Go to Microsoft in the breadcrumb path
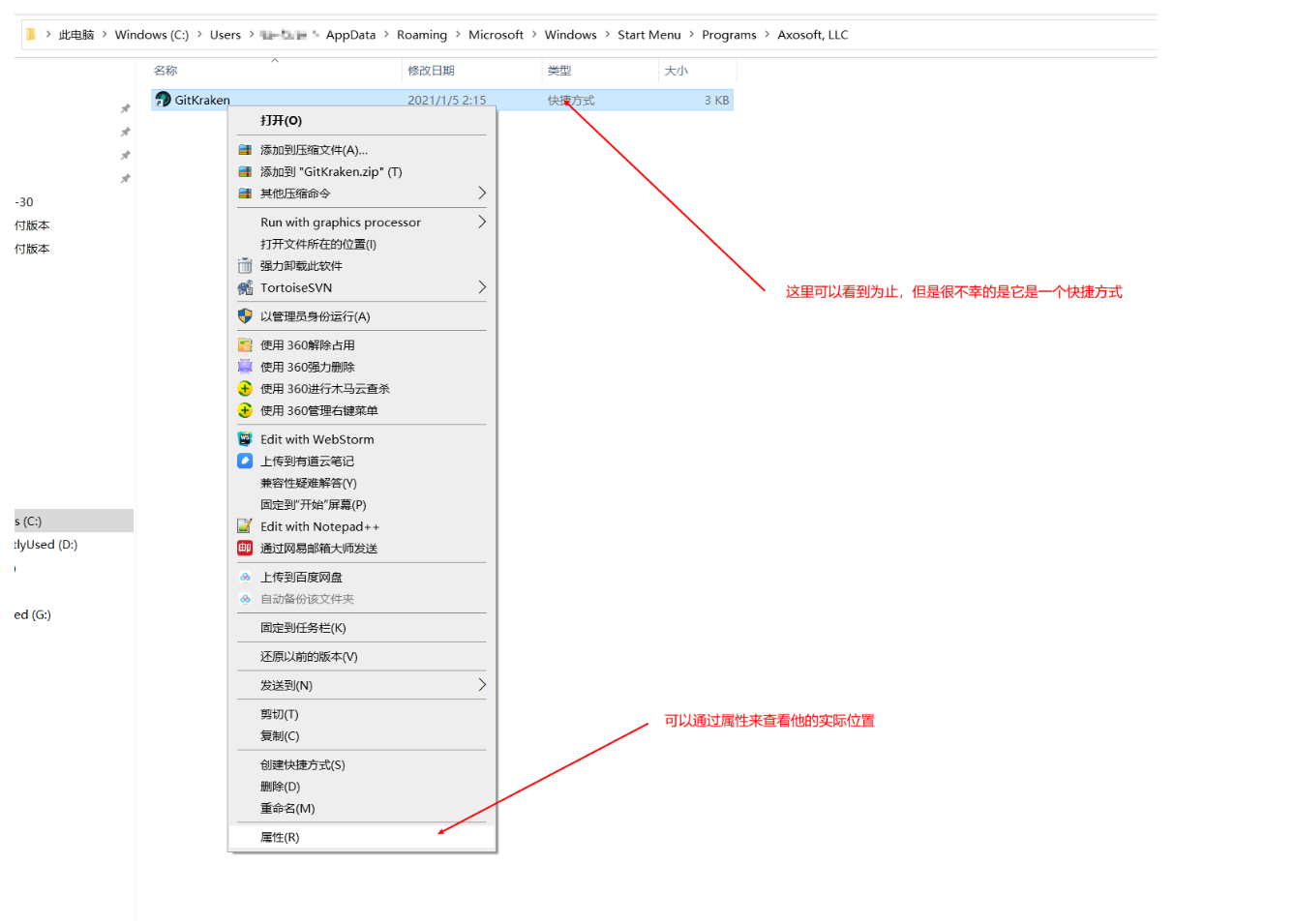 click(496, 34)
